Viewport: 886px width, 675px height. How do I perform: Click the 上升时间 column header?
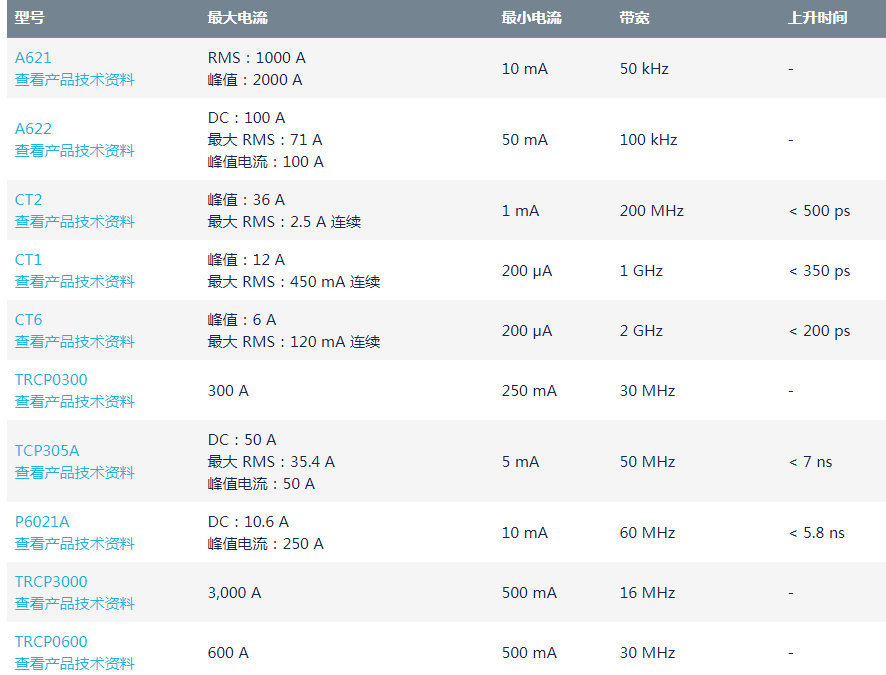pos(818,18)
